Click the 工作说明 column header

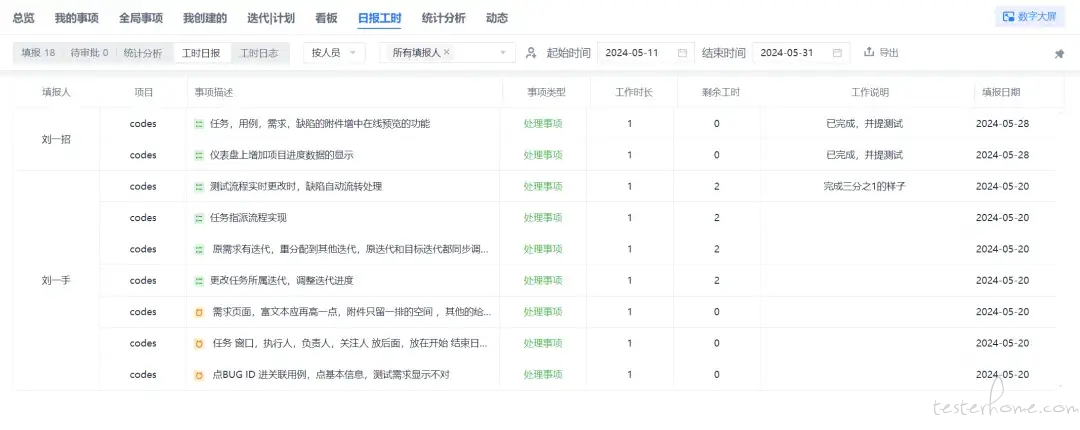click(869, 92)
